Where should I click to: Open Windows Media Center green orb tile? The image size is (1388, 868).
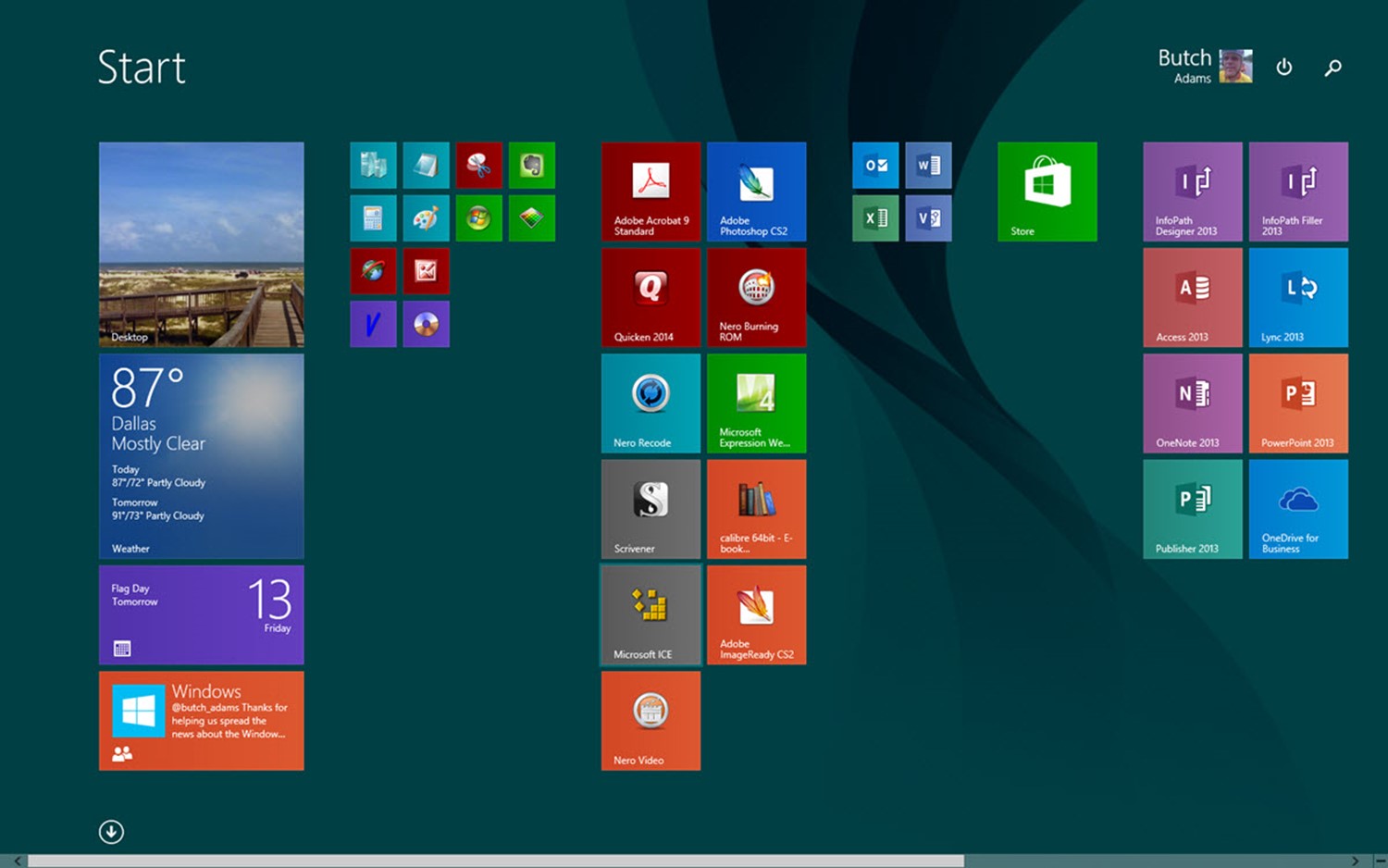[478, 218]
